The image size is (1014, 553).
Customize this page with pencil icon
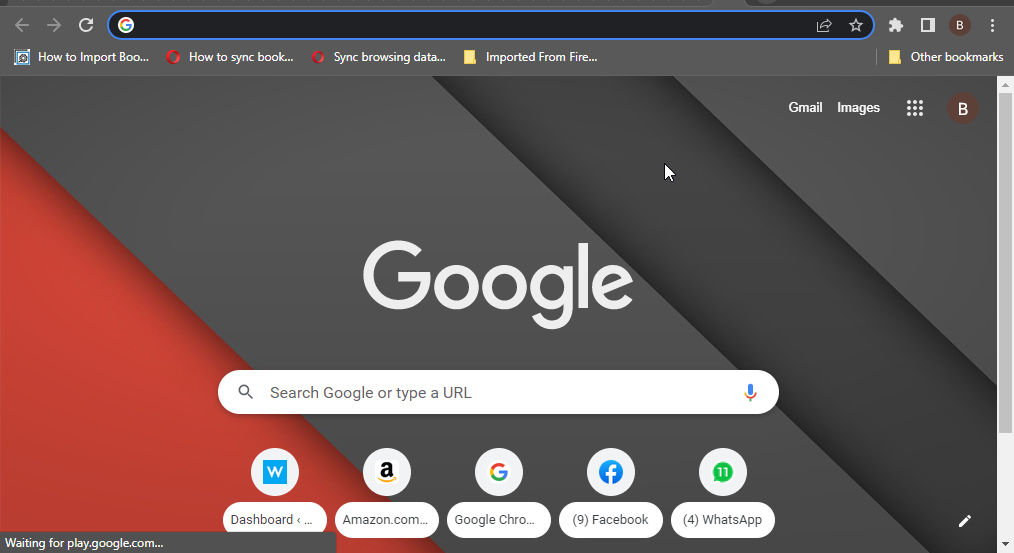[x=964, y=521]
